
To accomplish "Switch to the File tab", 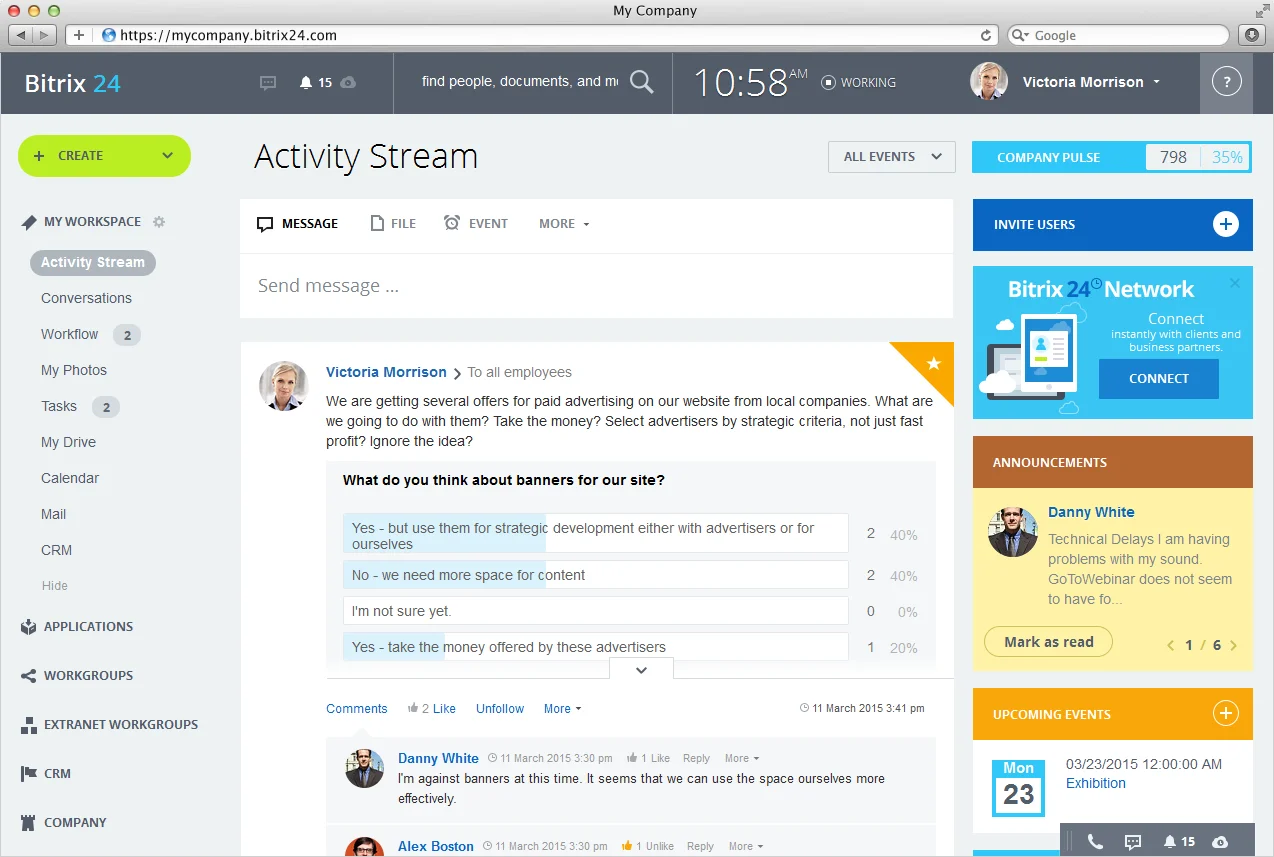I will (x=393, y=224).
